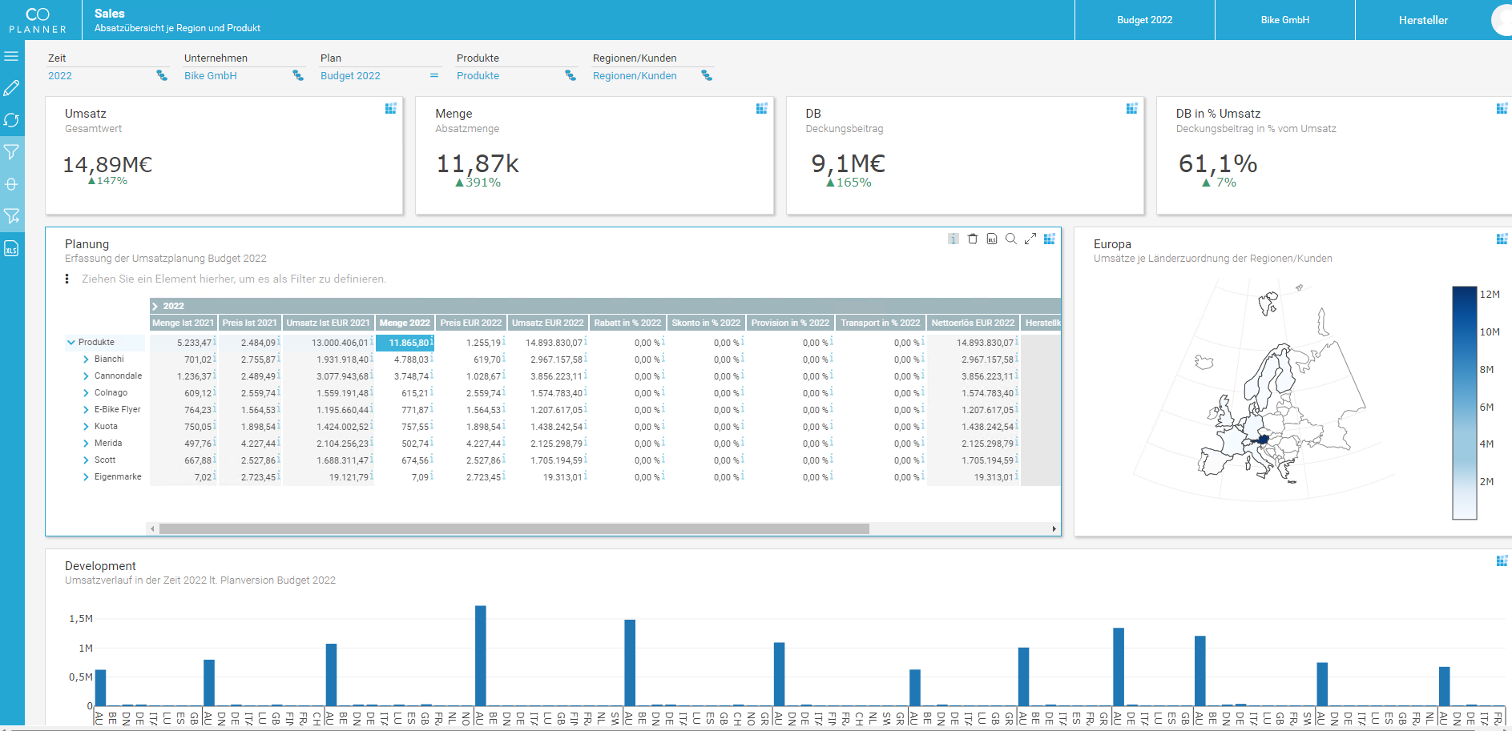The width and height of the screenshot is (1512, 732).
Task: Export Planung table to XLS file
Action: tap(991, 239)
